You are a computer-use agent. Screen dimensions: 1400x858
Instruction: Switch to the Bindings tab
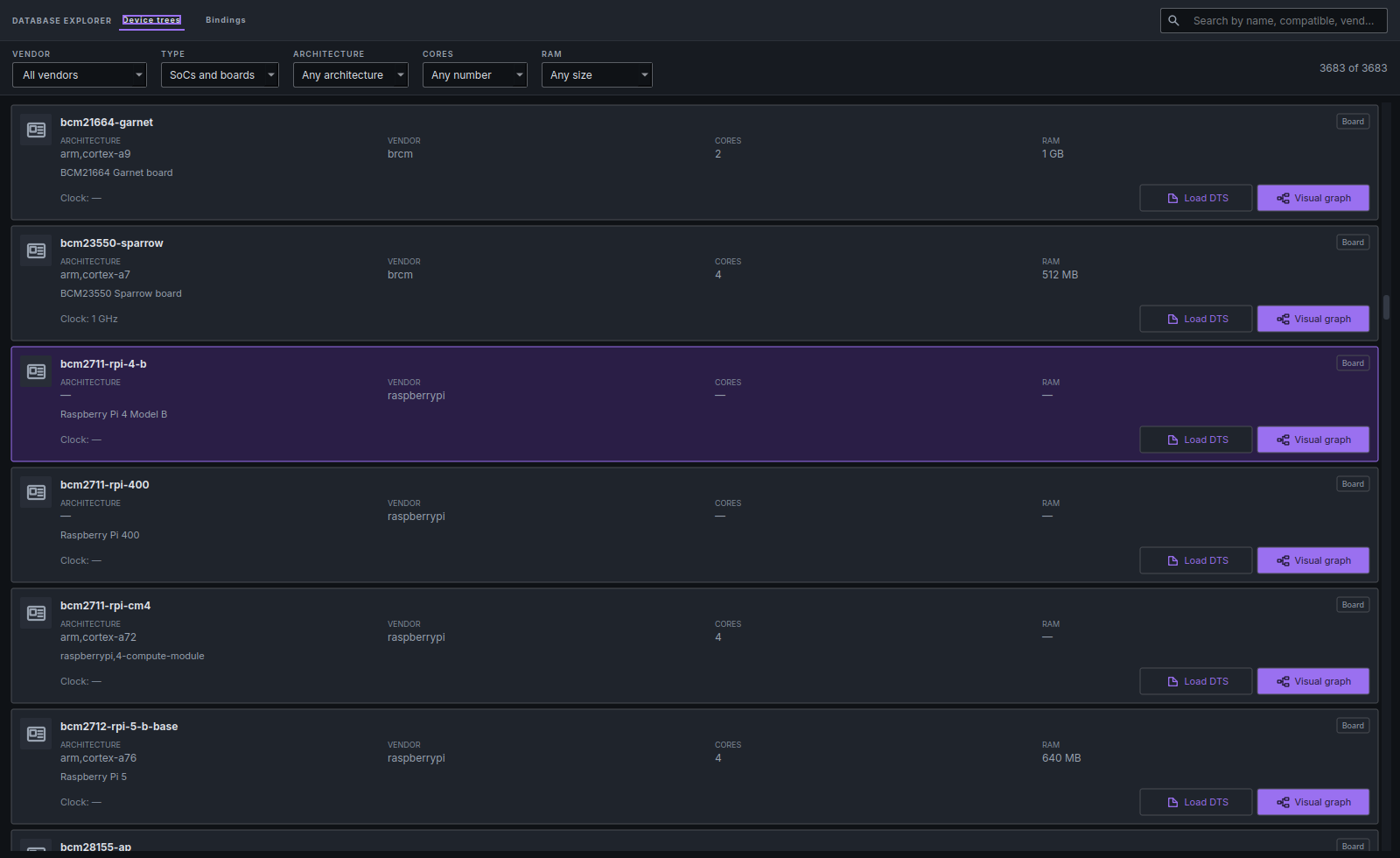click(x=226, y=20)
